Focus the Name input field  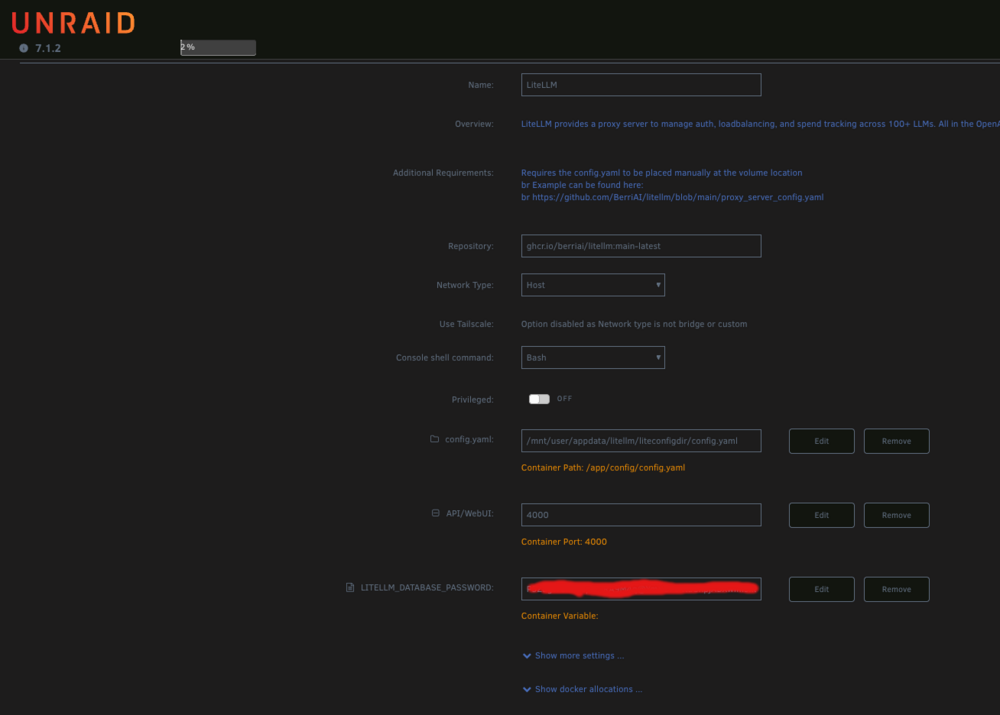(641, 85)
